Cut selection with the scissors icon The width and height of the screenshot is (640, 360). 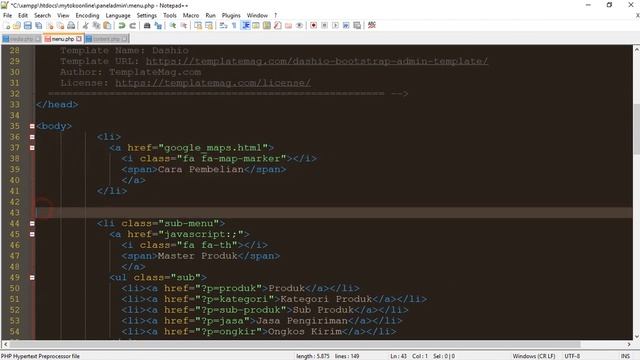point(86,25)
